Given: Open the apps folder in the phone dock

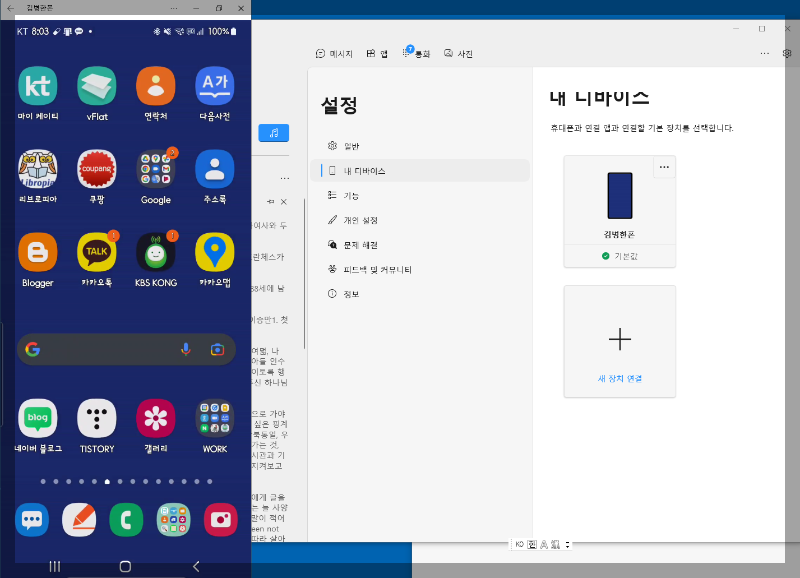Looking at the screenshot, I should pos(173,520).
